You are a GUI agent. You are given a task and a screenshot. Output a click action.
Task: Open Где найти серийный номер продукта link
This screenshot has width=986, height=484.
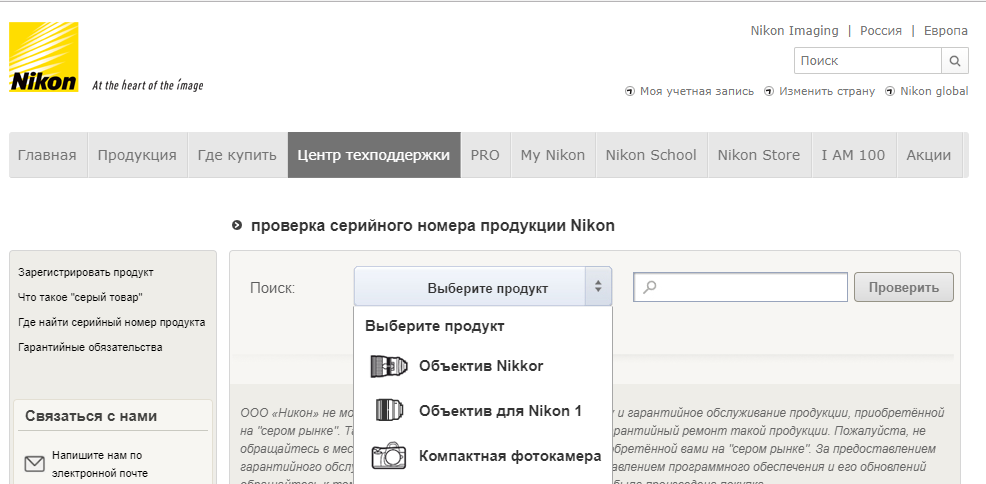click(112, 322)
